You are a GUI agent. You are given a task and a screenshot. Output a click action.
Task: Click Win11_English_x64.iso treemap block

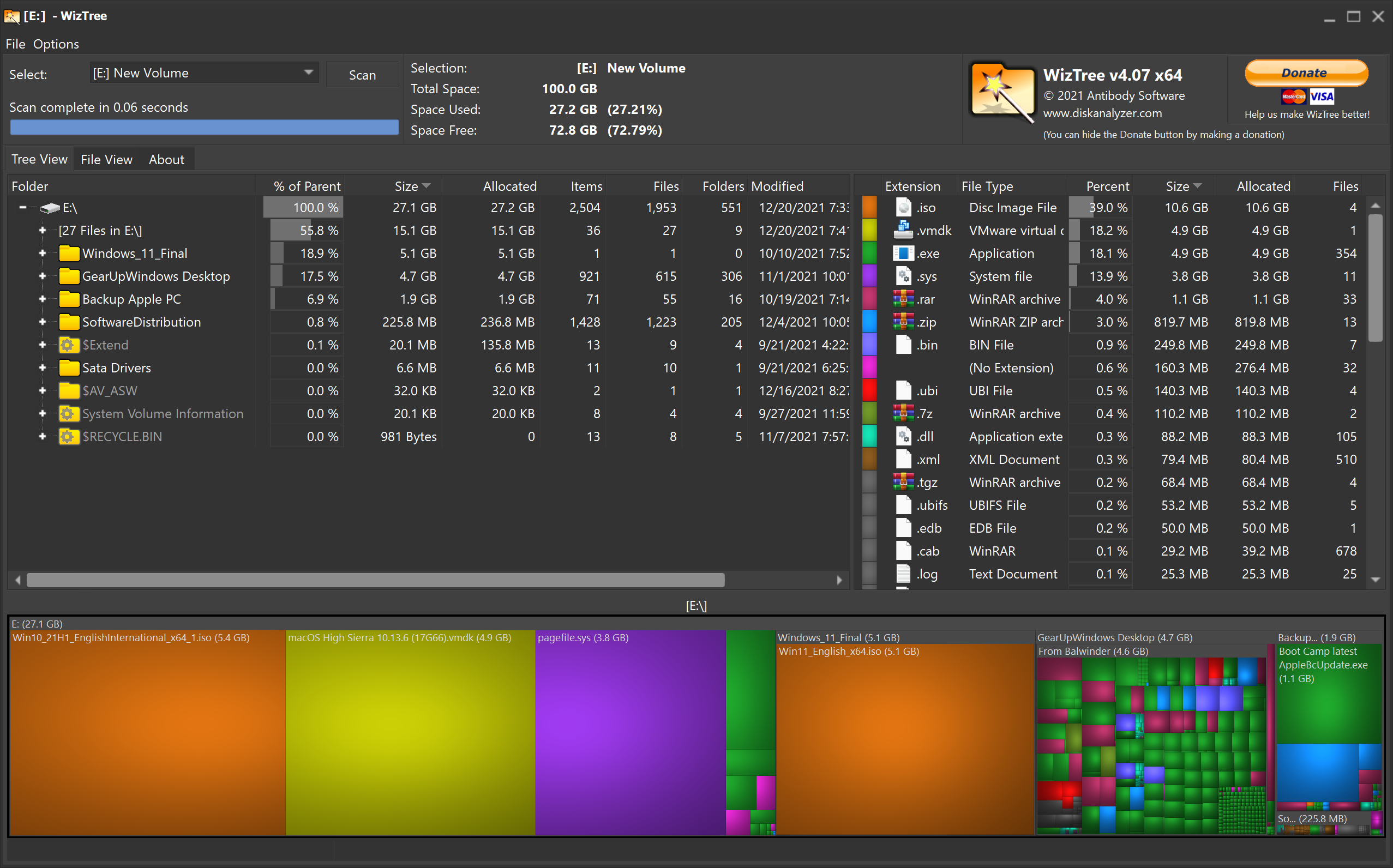[905, 739]
